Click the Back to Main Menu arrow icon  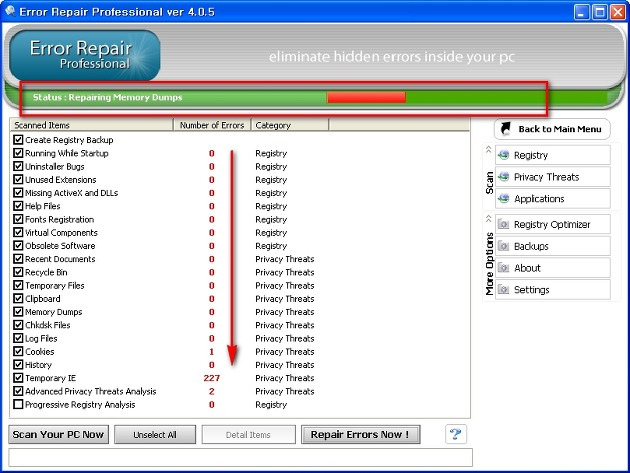click(505, 129)
